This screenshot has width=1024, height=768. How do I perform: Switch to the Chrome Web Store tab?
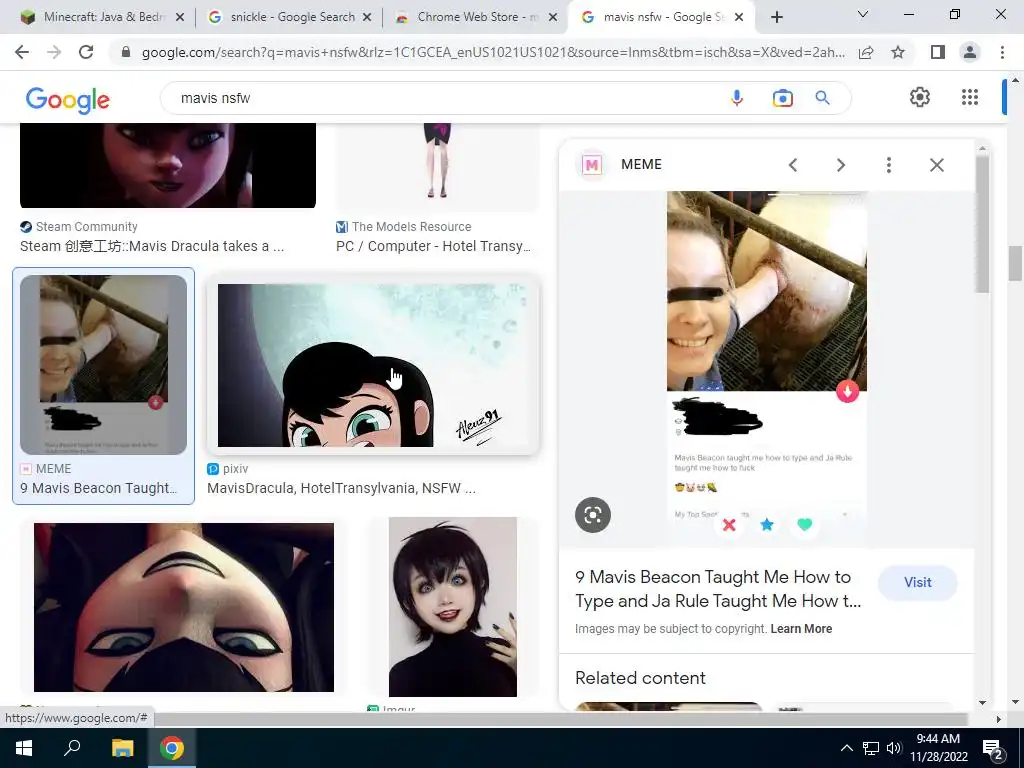pyautogui.click(x=475, y=17)
